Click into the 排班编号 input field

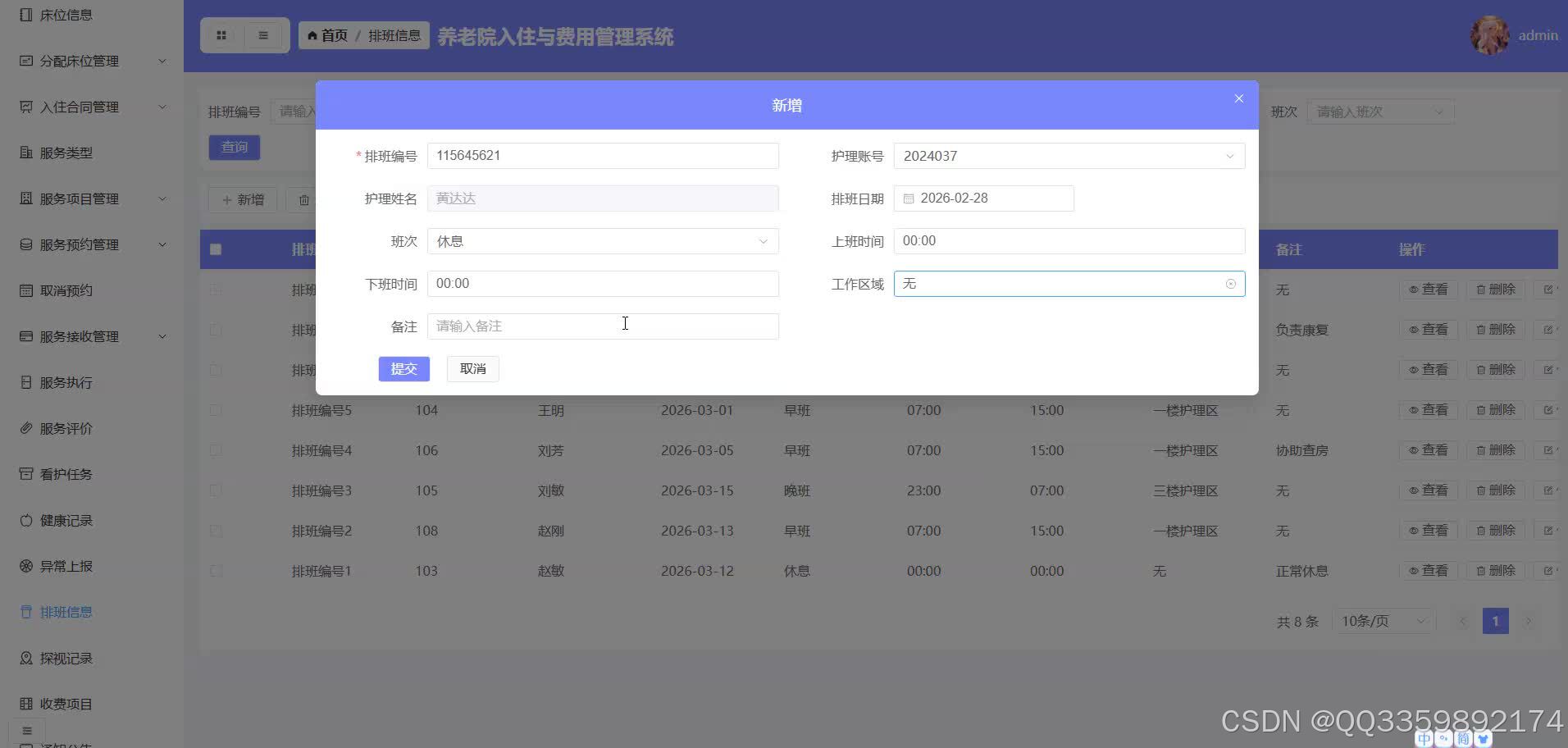pyautogui.click(x=603, y=156)
